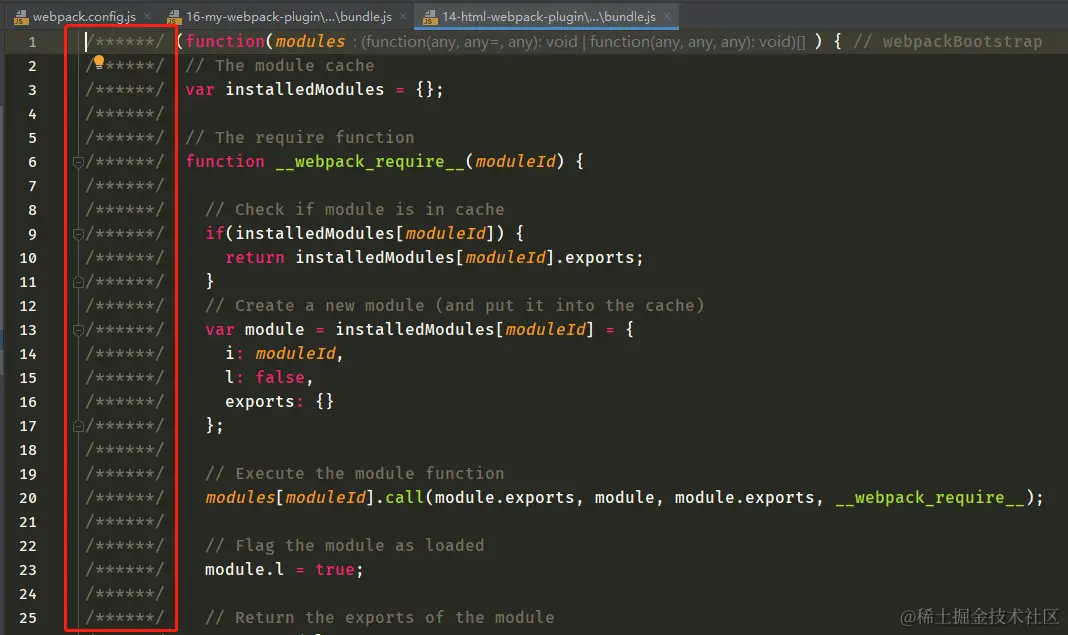Collapse the module object fold on line 13
Screen dimensions: 1068x635
point(78,330)
